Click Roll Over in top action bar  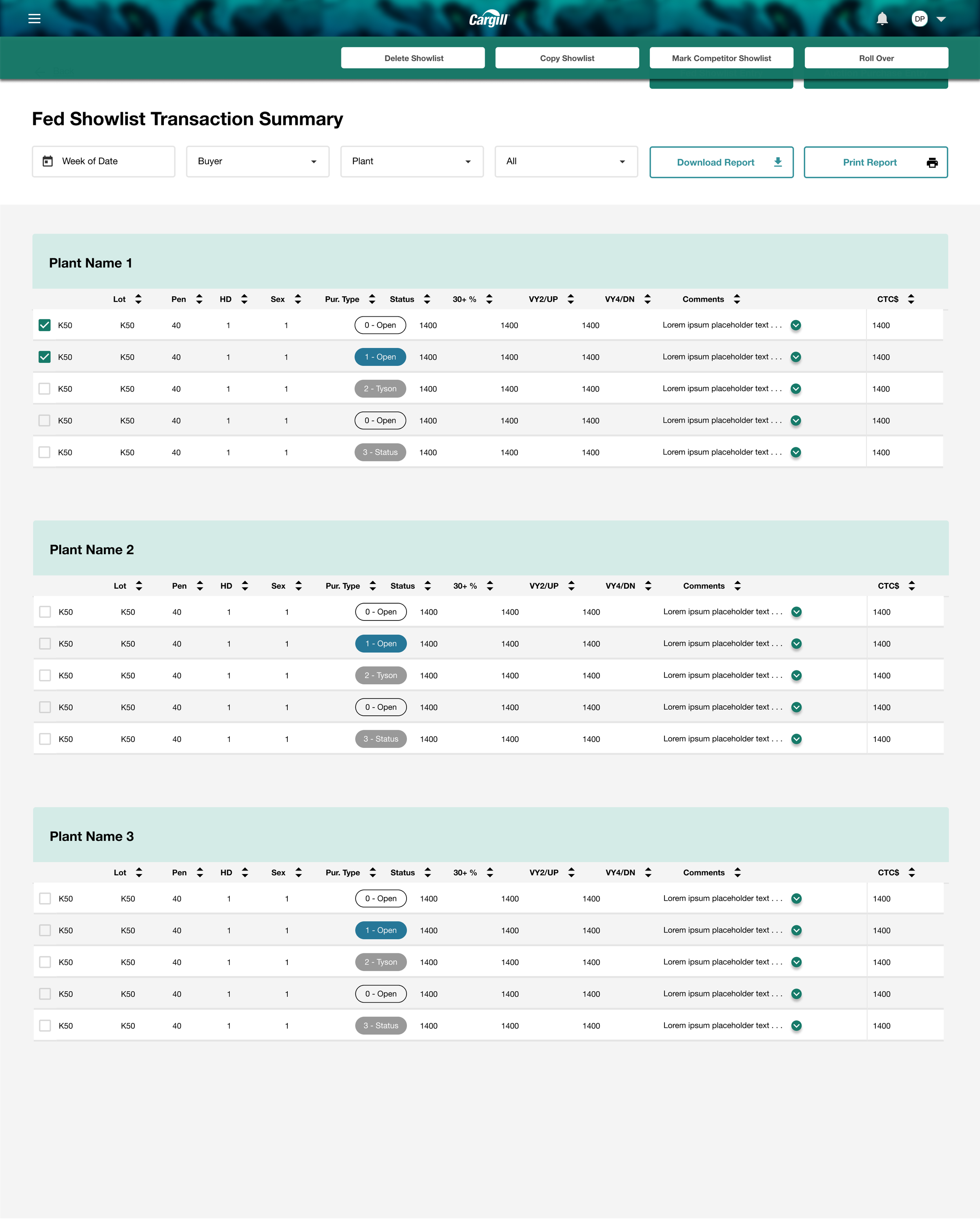876,58
